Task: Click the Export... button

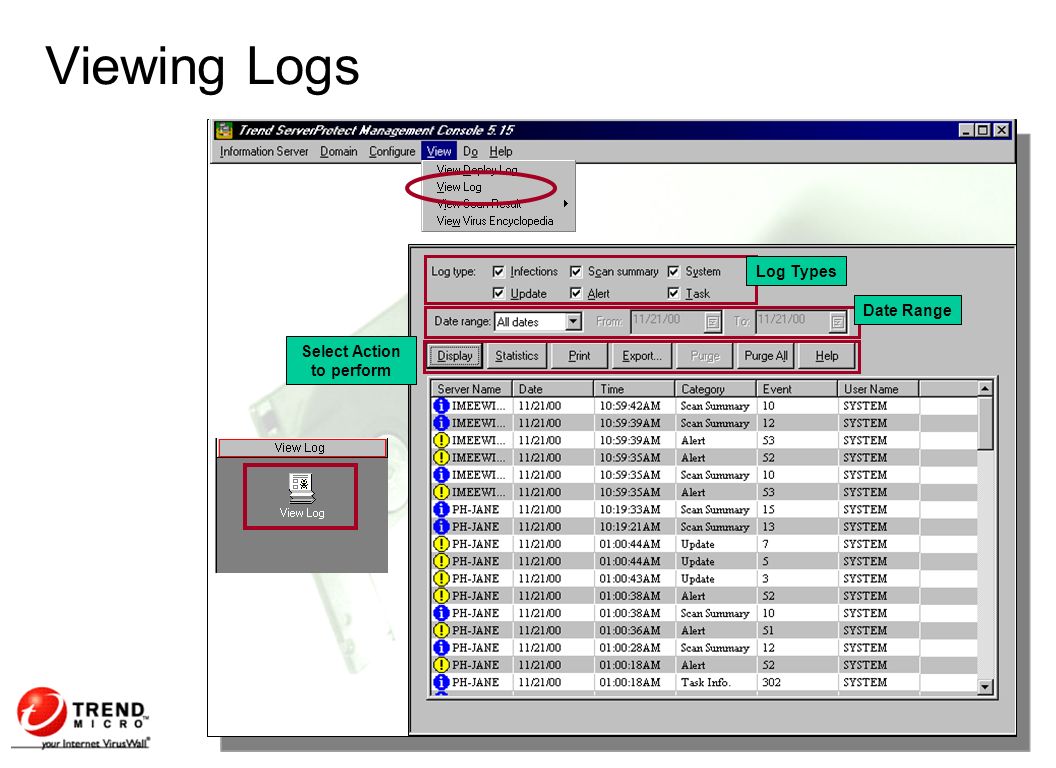Action: 642,356
